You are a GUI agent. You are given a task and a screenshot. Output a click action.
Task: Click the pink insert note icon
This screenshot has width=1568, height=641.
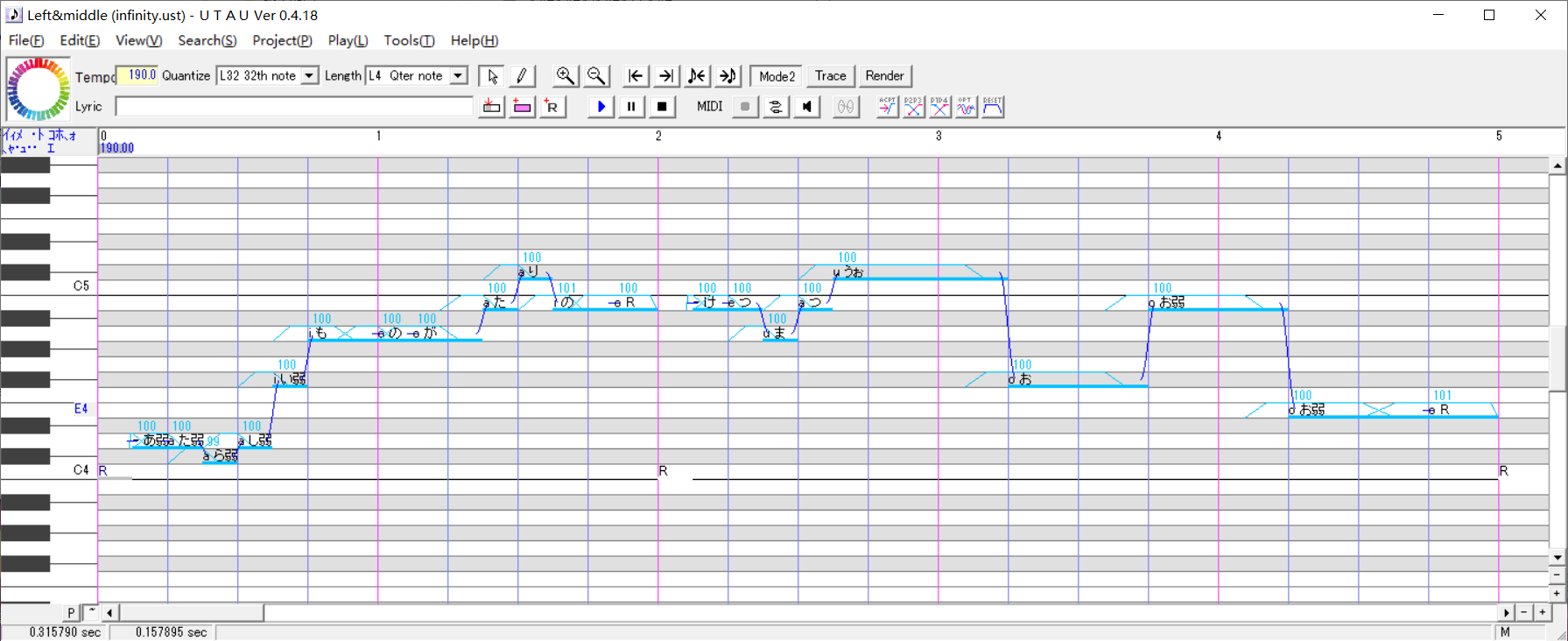tap(522, 107)
